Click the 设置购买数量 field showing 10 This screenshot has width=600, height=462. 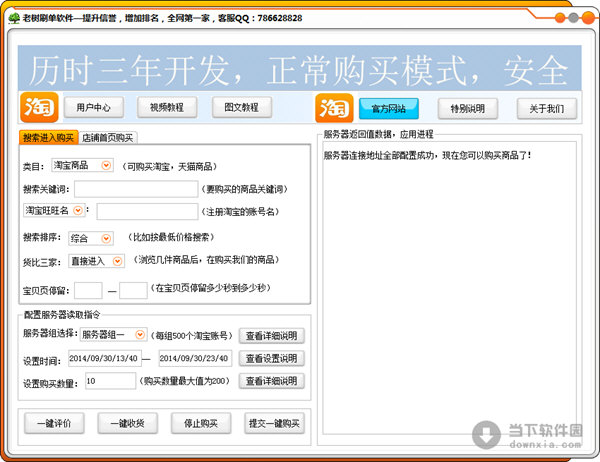click(111, 381)
